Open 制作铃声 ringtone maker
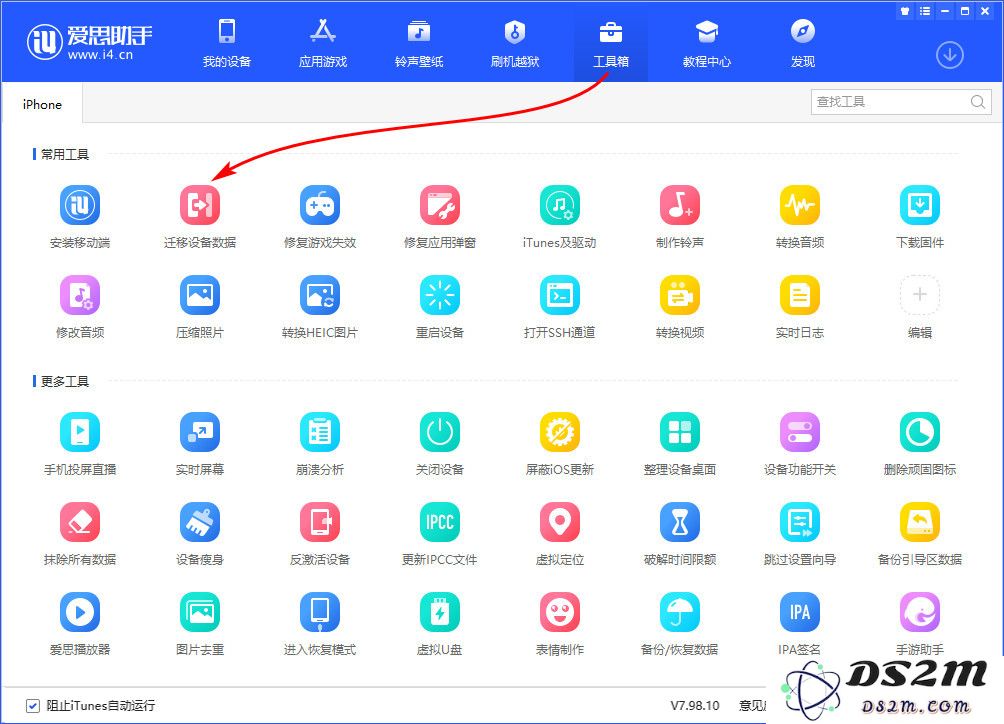Screen dimensions: 1004x724 click(680, 205)
